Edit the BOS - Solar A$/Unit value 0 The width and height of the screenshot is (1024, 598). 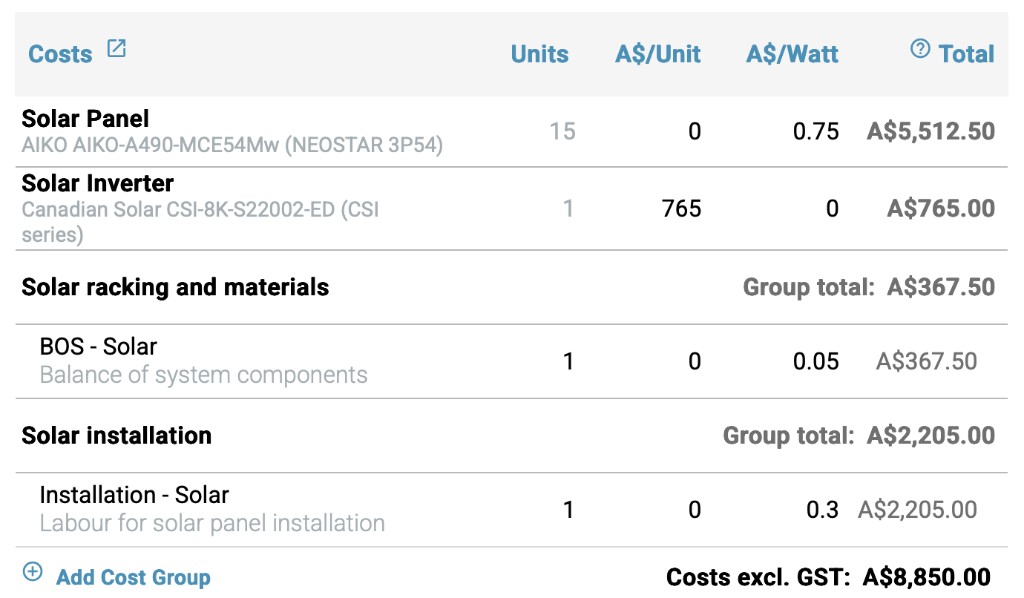pos(695,362)
